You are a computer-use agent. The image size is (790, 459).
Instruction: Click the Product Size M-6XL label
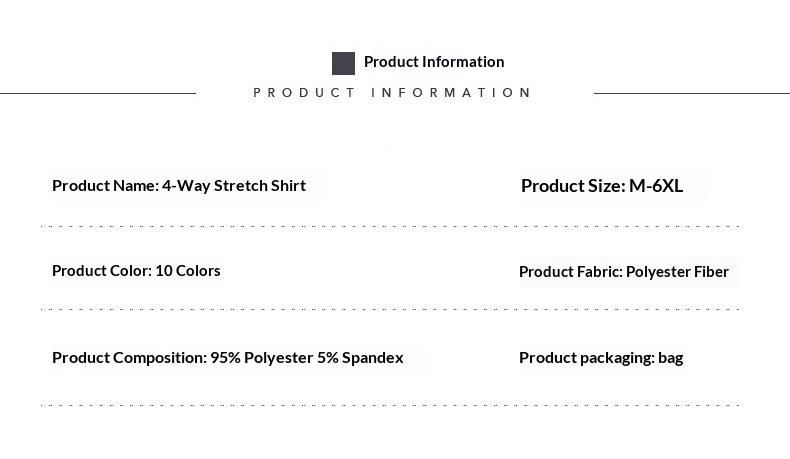601,186
